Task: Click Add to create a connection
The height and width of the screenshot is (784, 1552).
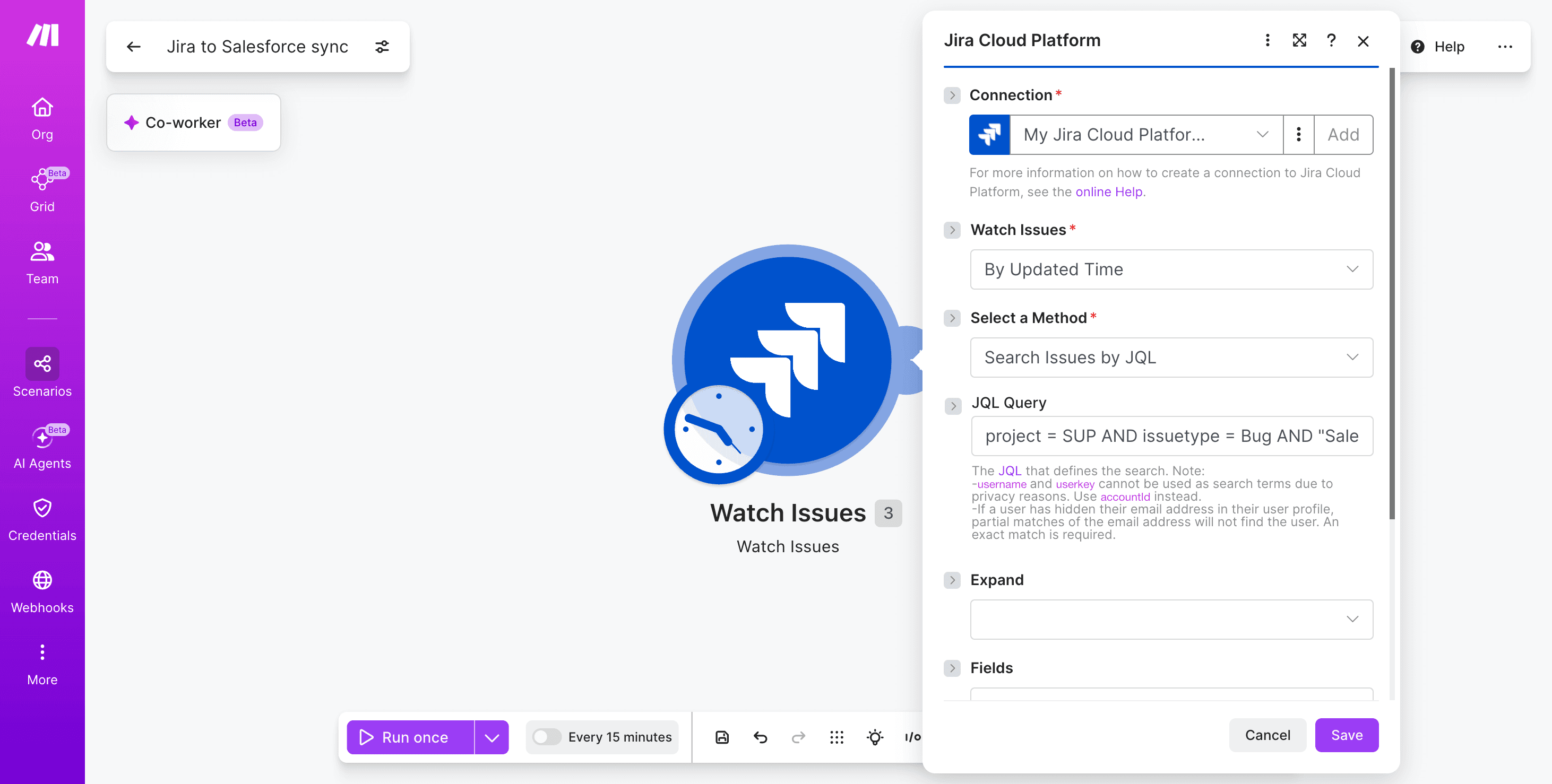Action: click(1343, 134)
